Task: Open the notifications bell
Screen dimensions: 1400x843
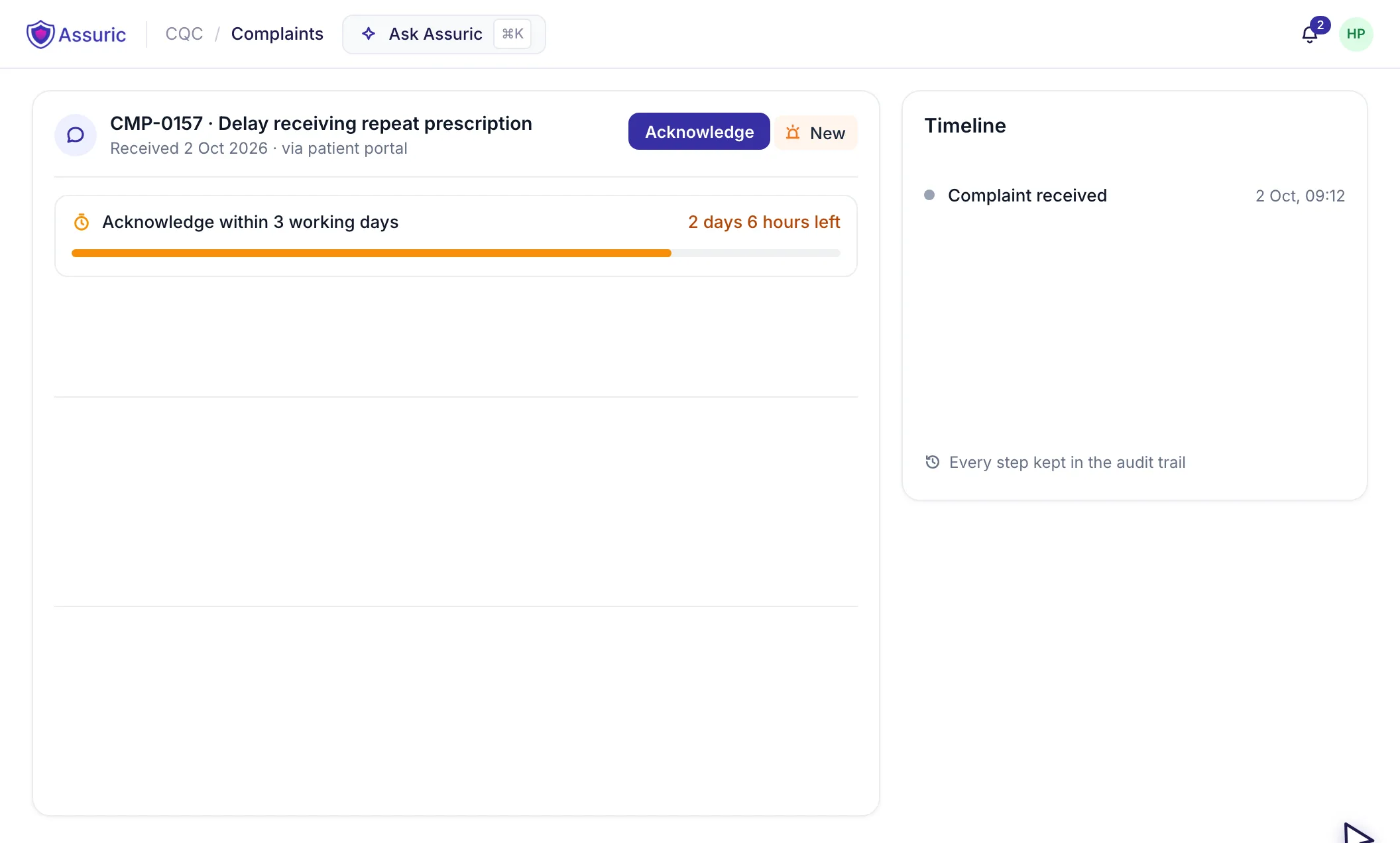Action: pyautogui.click(x=1309, y=34)
